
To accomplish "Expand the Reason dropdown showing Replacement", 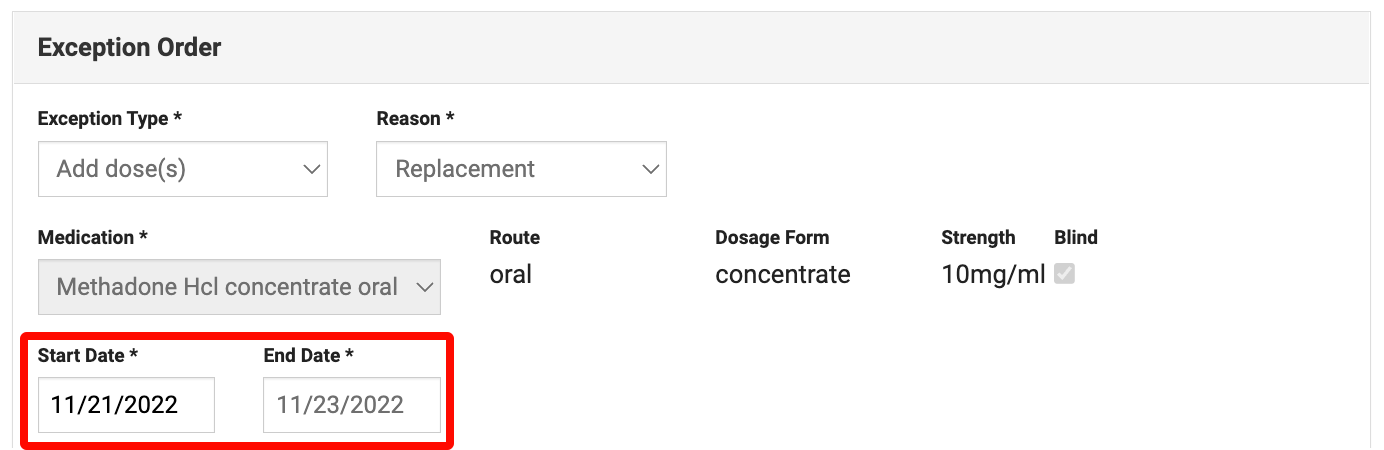I will pos(520,169).
